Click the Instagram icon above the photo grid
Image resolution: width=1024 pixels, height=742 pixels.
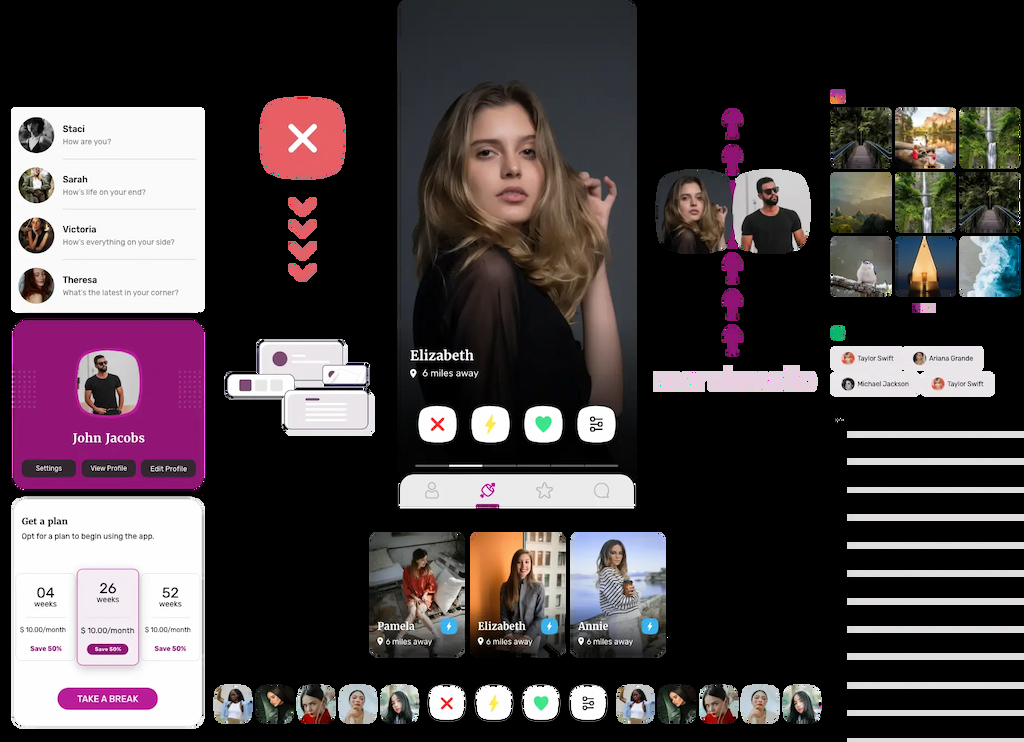tap(838, 97)
